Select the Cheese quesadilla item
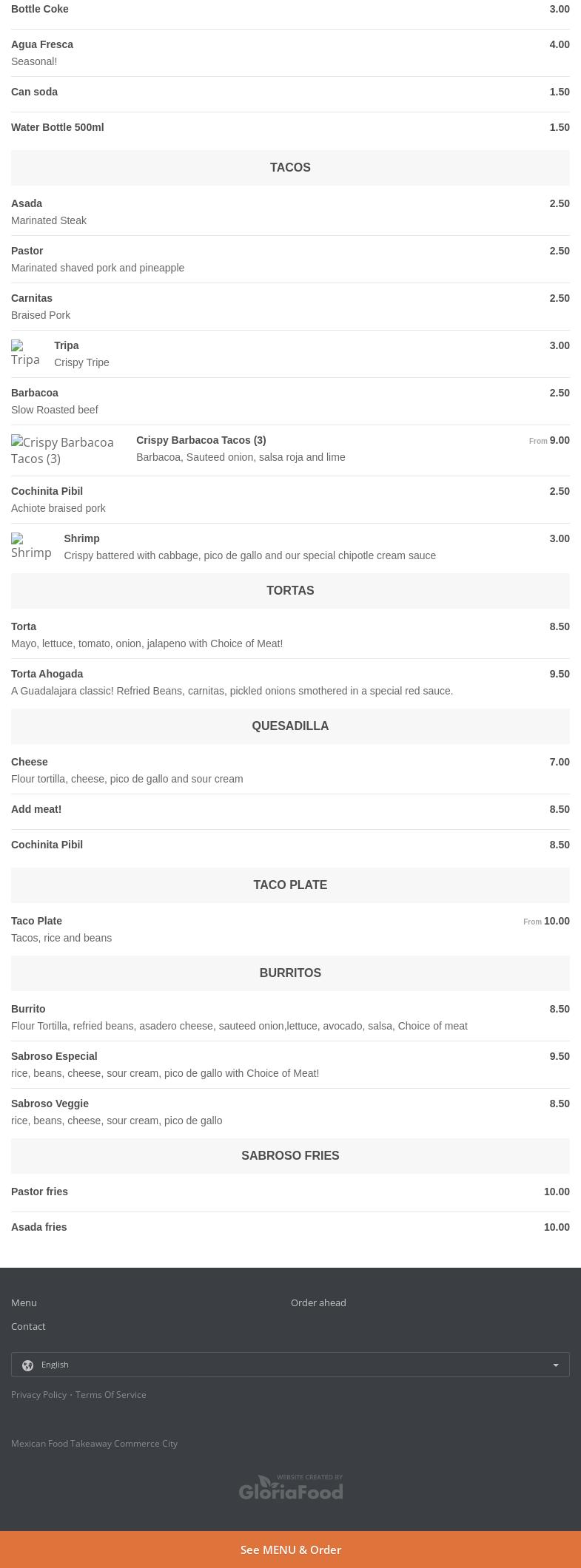Screen dimensions: 581x1568 pos(290,770)
